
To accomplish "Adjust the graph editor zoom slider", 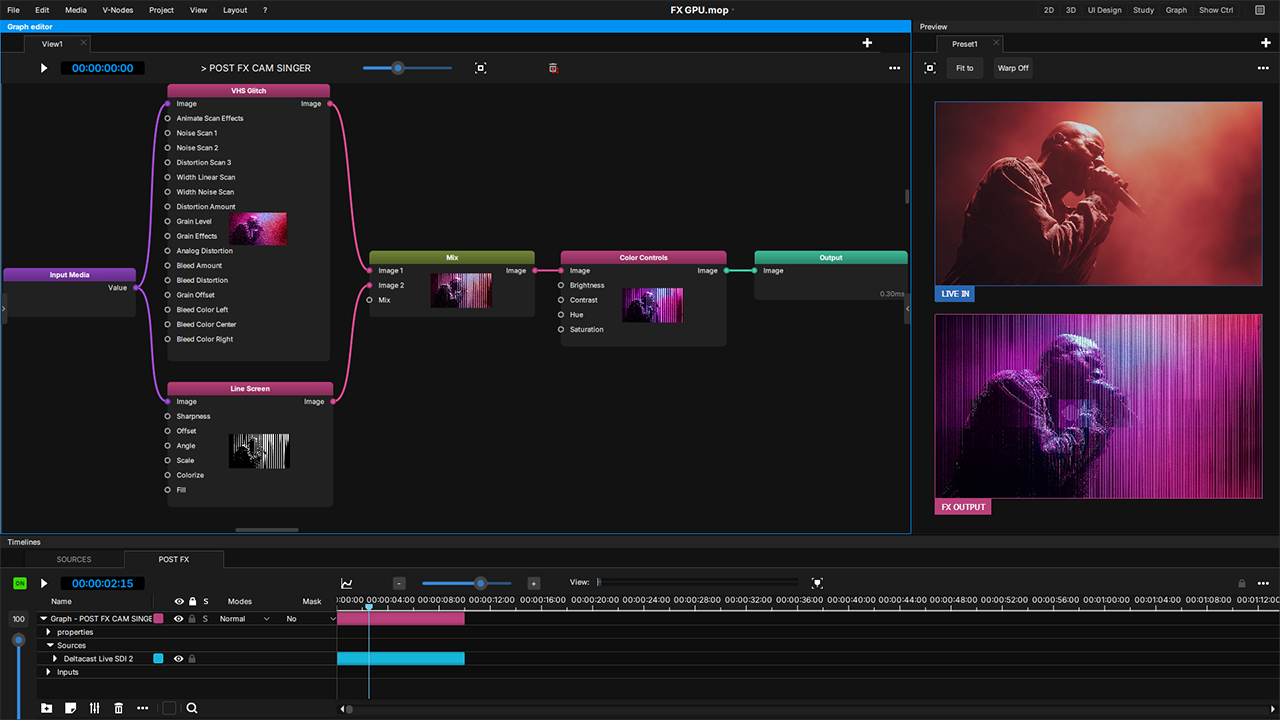I will (398, 68).
